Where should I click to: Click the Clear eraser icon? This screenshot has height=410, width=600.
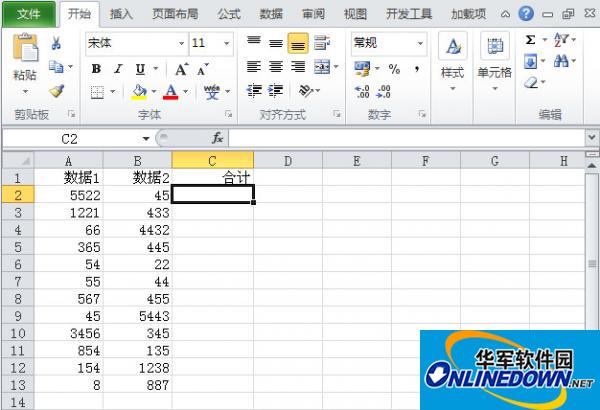pyautogui.click(x=531, y=82)
